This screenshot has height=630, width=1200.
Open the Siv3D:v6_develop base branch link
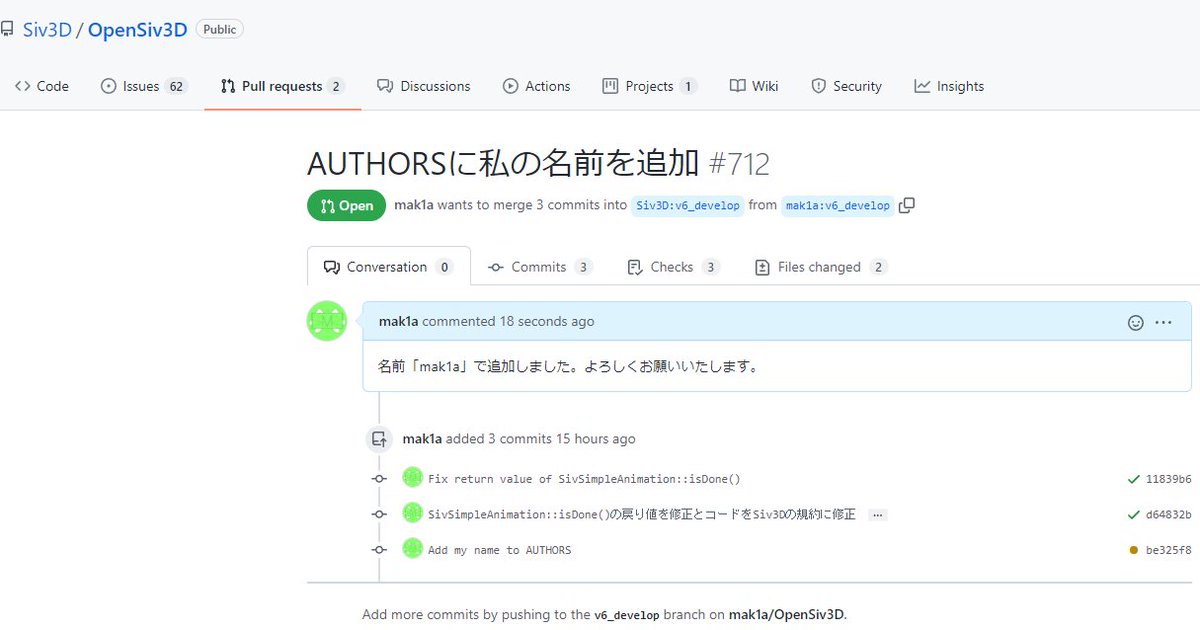(688, 205)
